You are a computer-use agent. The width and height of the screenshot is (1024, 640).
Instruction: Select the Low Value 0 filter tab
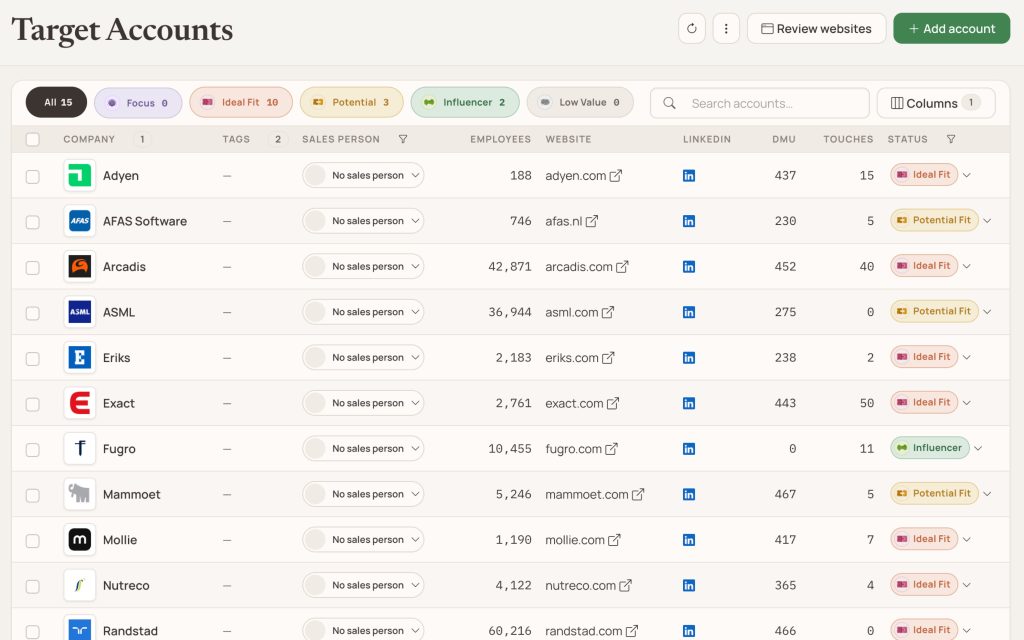coord(580,103)
